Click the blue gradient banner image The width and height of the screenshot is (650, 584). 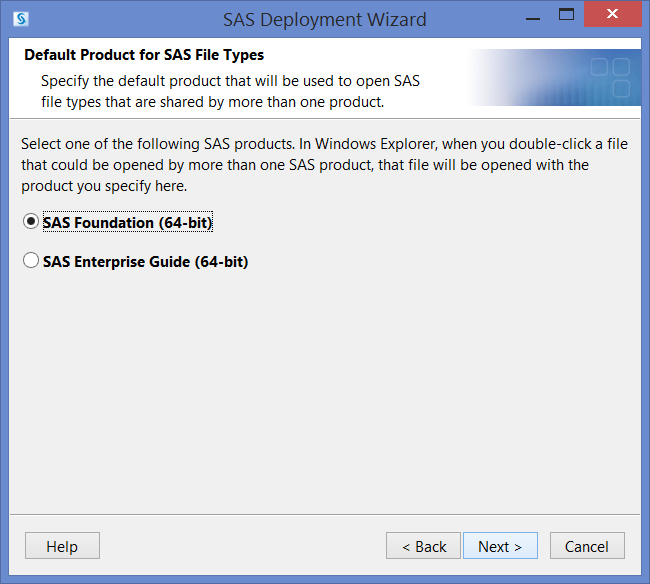click(x=554, y=78)
